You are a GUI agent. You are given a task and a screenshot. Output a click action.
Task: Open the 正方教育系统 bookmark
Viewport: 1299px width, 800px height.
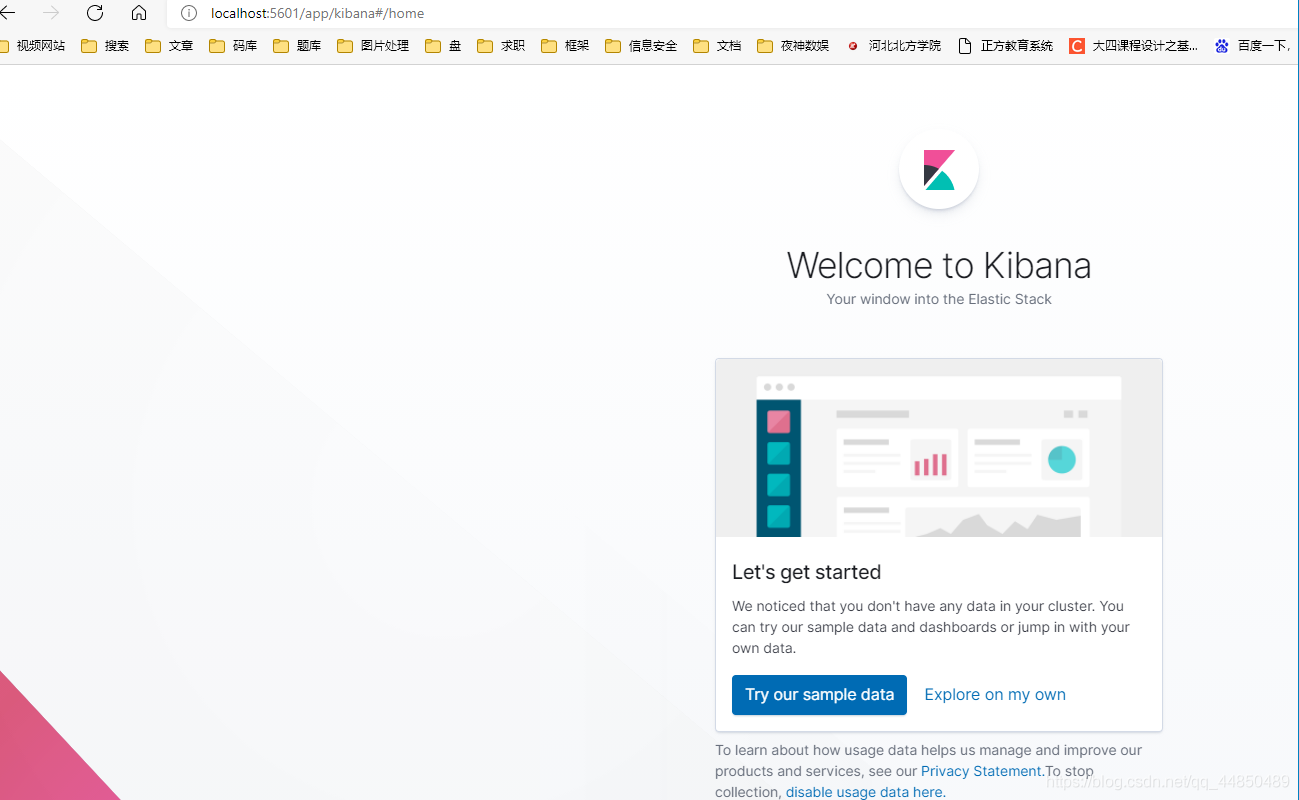click(x=1005, y=46)
